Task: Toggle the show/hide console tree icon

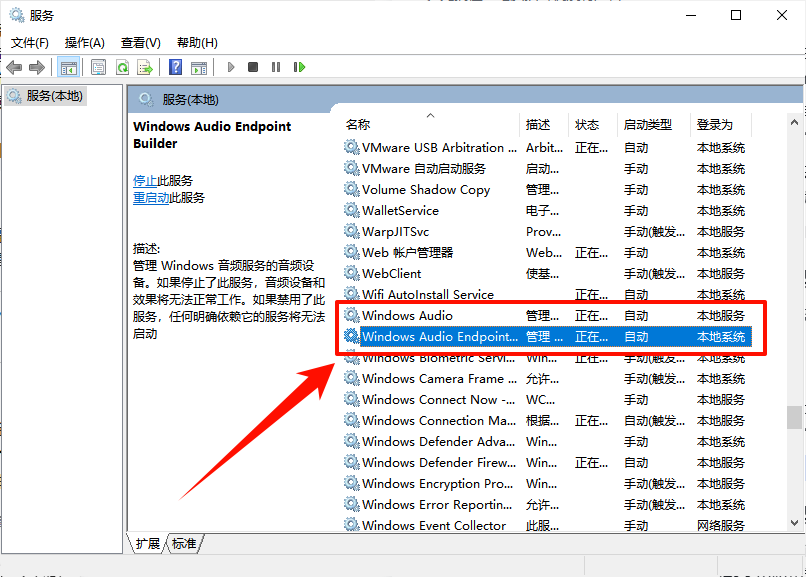Action: (x=69, y=67)
